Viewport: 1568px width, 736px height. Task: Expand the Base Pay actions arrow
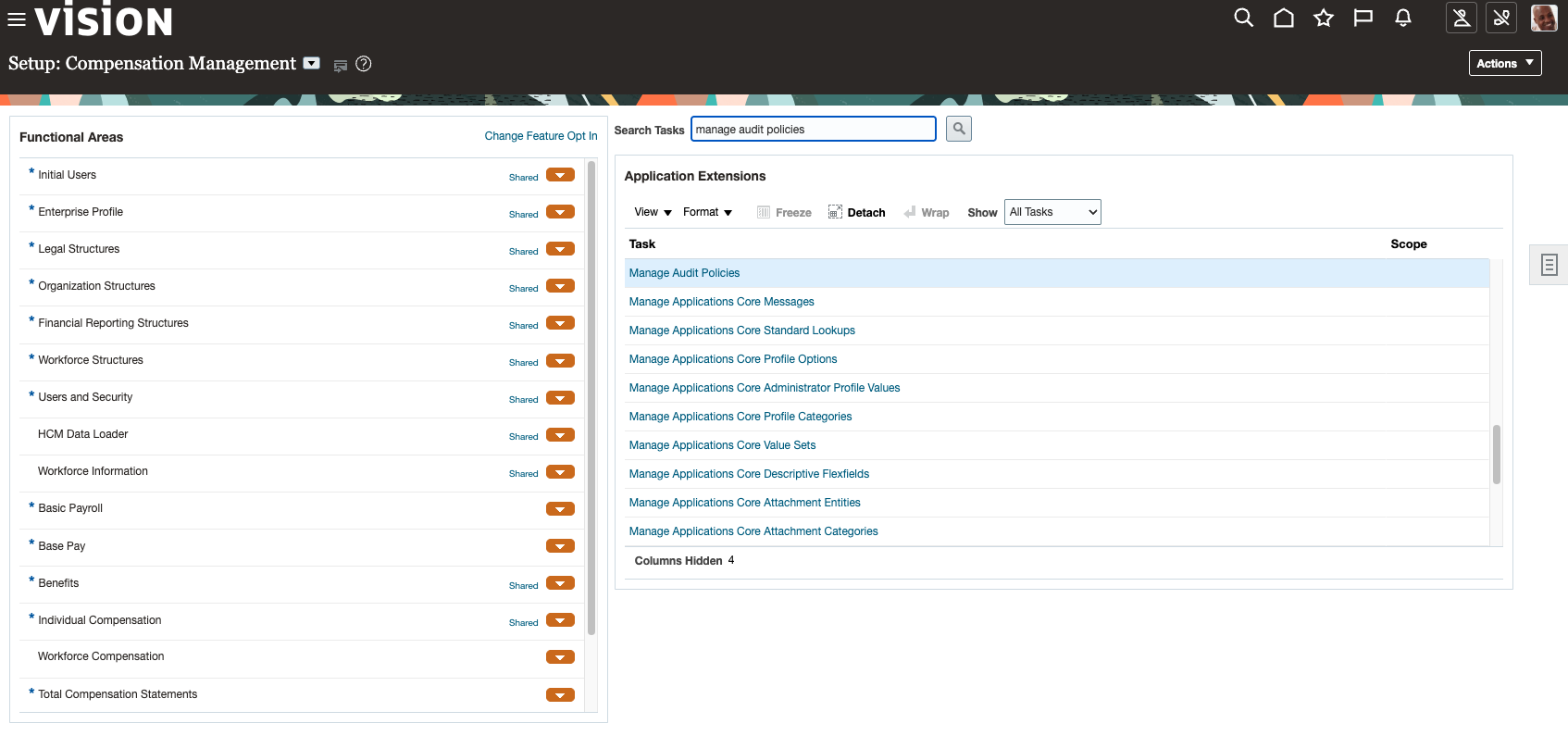point(560,546)
